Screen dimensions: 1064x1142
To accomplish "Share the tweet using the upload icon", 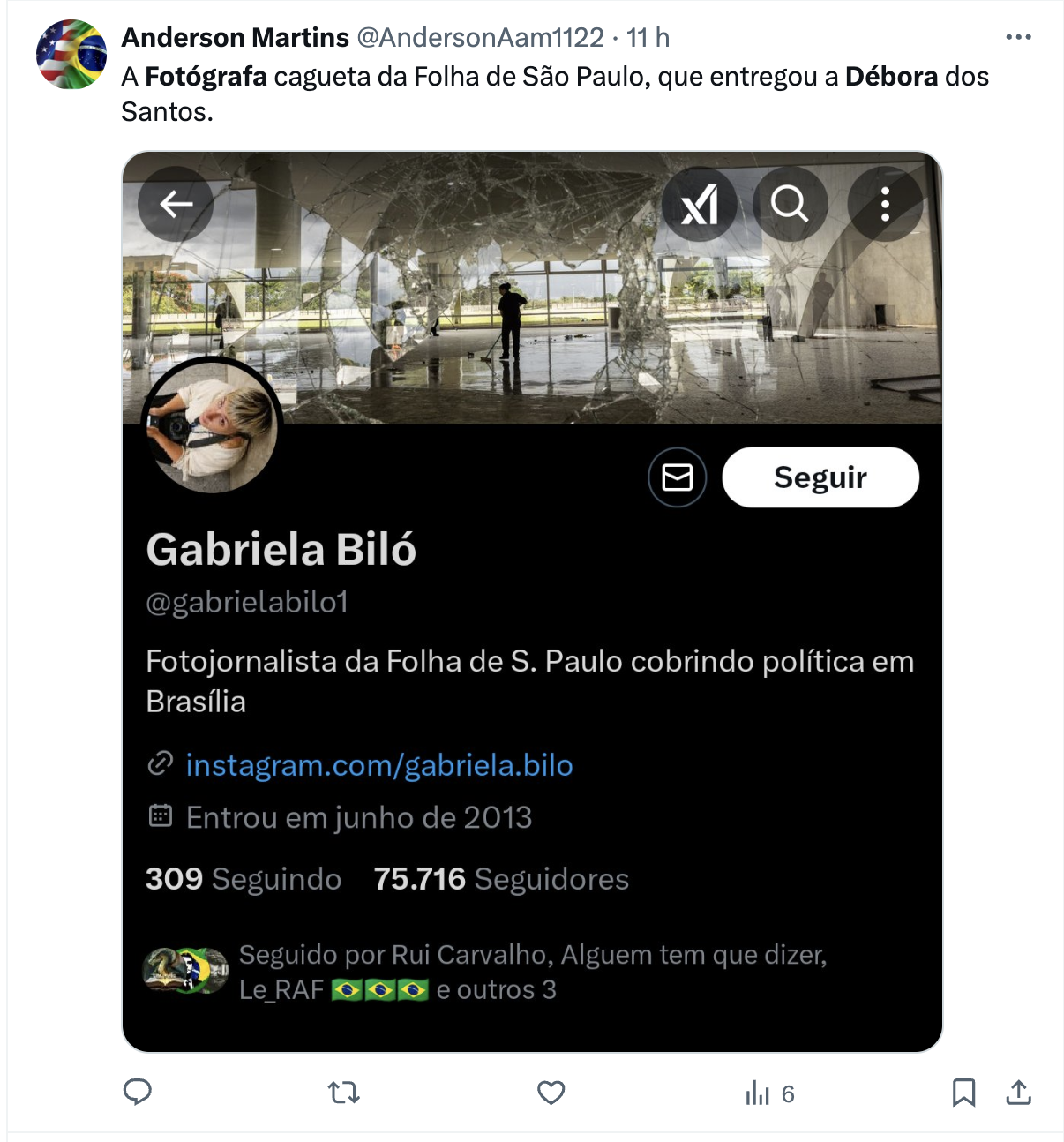I will coord(1018,1093).
